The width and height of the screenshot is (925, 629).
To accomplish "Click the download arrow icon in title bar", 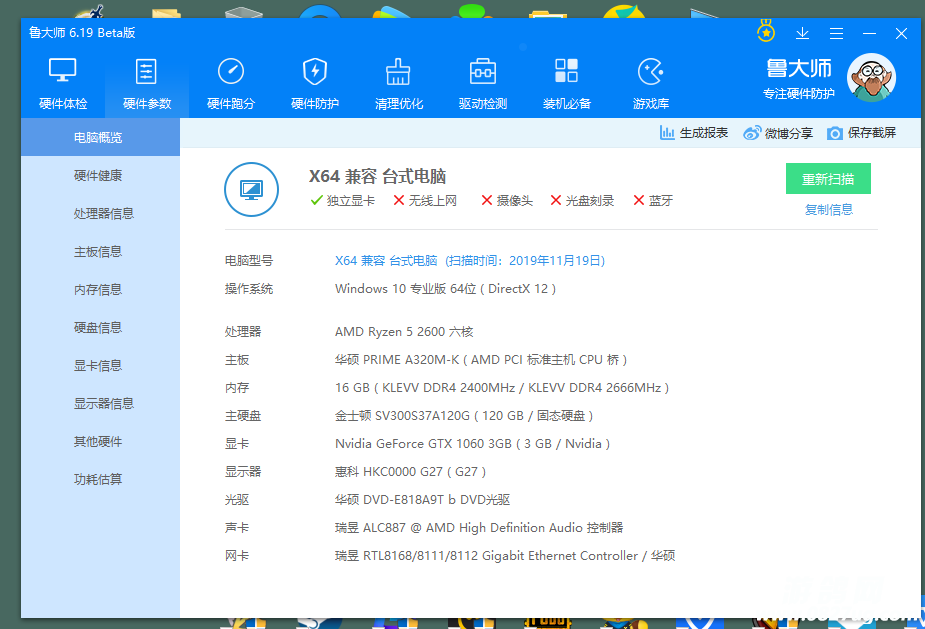I will 802,33.
